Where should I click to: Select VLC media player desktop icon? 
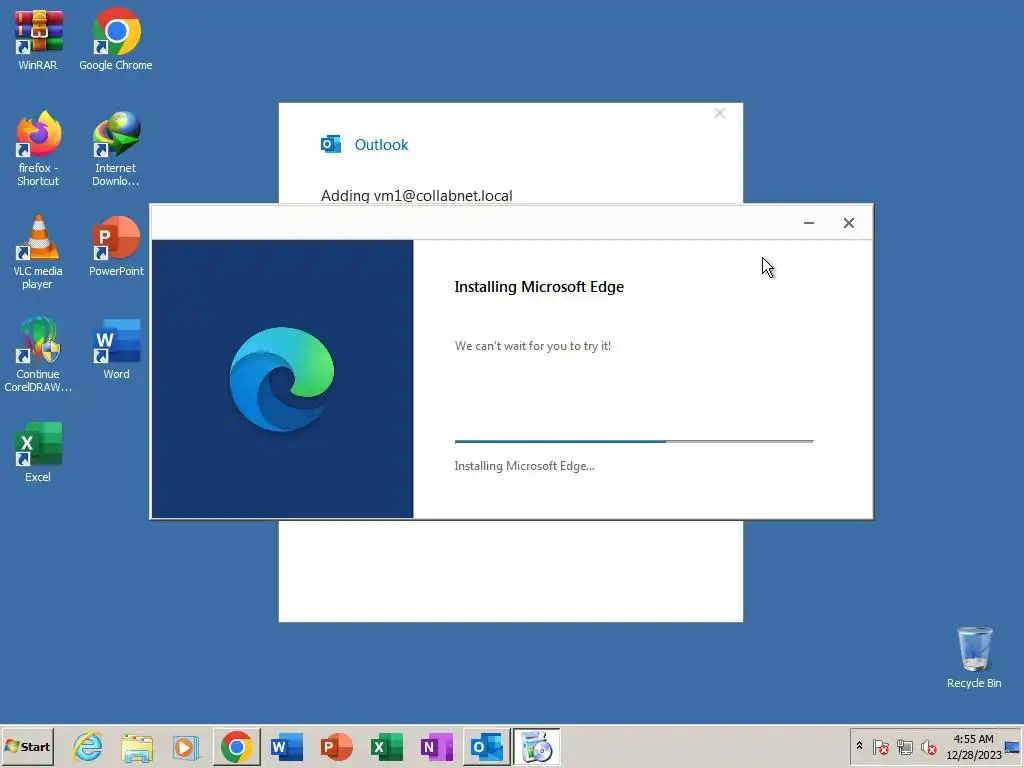[x=38, y=252]
